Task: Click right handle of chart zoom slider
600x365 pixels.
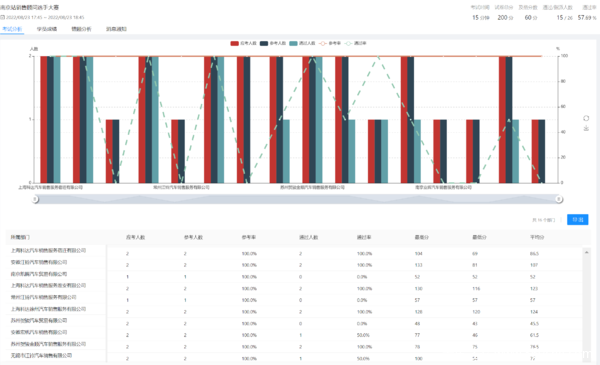Action: pyautogui.click(x=559, y=199)
